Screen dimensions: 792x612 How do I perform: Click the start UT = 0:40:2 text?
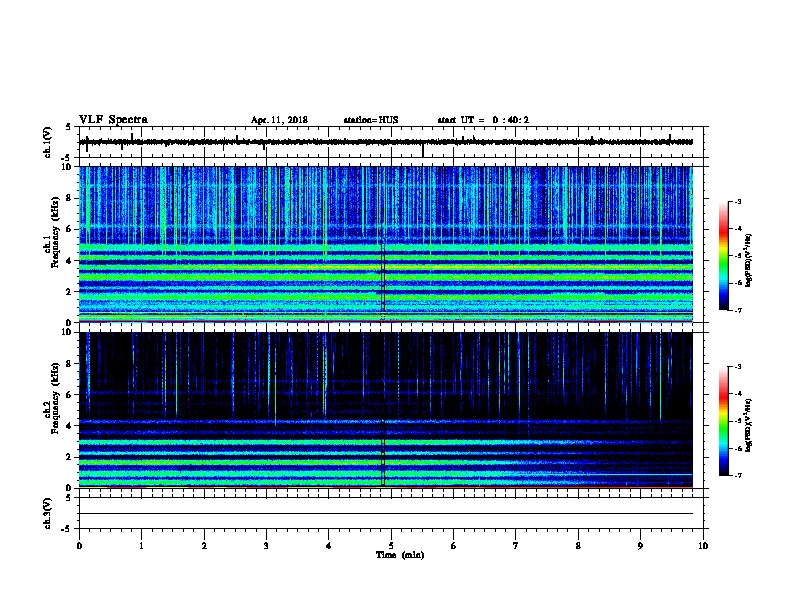tap(483, 120)
